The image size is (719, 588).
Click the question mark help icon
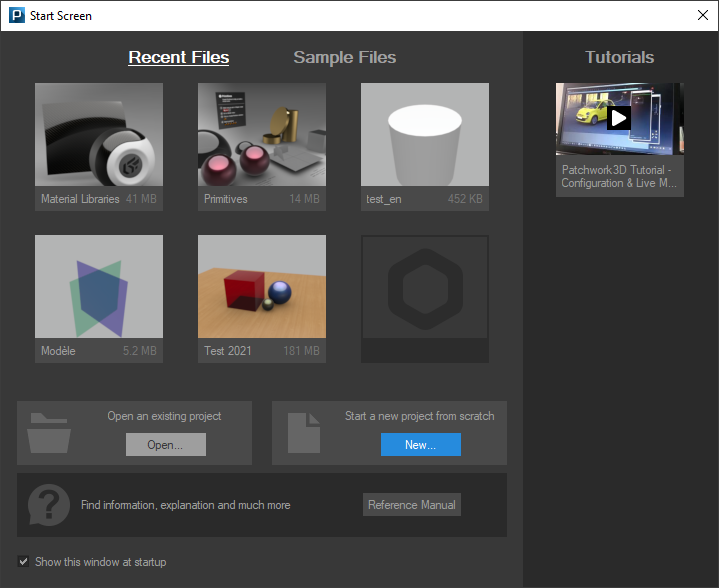click(48, 504)
